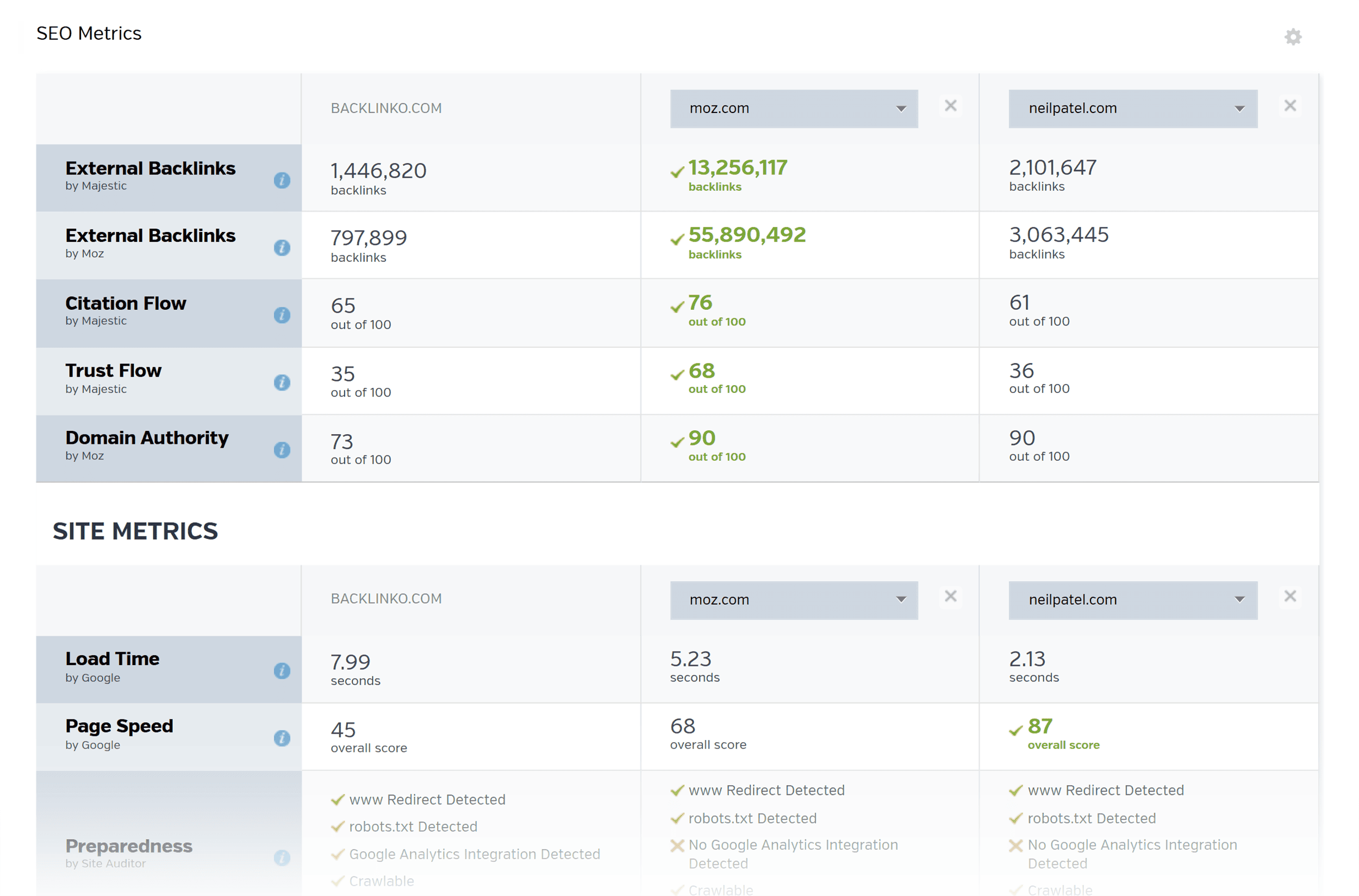Click the green Page Speed score 87

coord(1039,726)
